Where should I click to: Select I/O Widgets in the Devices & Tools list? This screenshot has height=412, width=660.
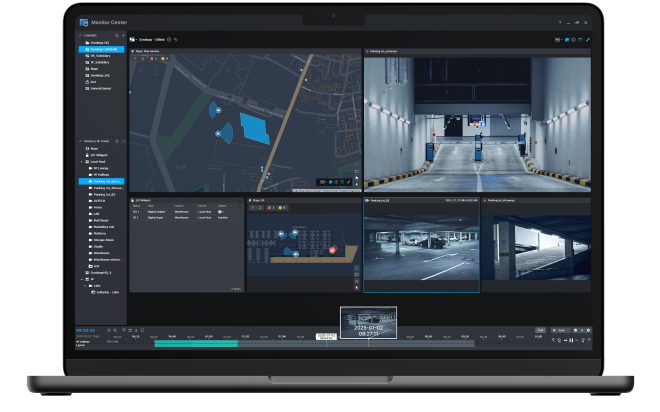[x=97, y=155]
